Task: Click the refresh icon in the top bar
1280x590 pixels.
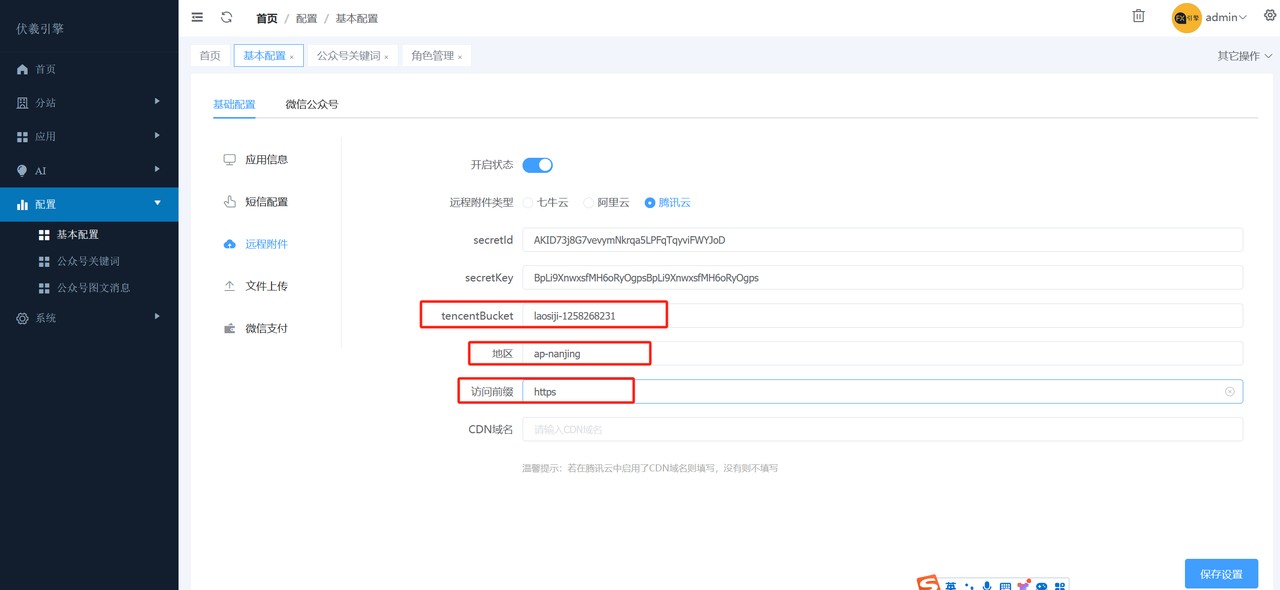Action: click(x=228, y=17)
